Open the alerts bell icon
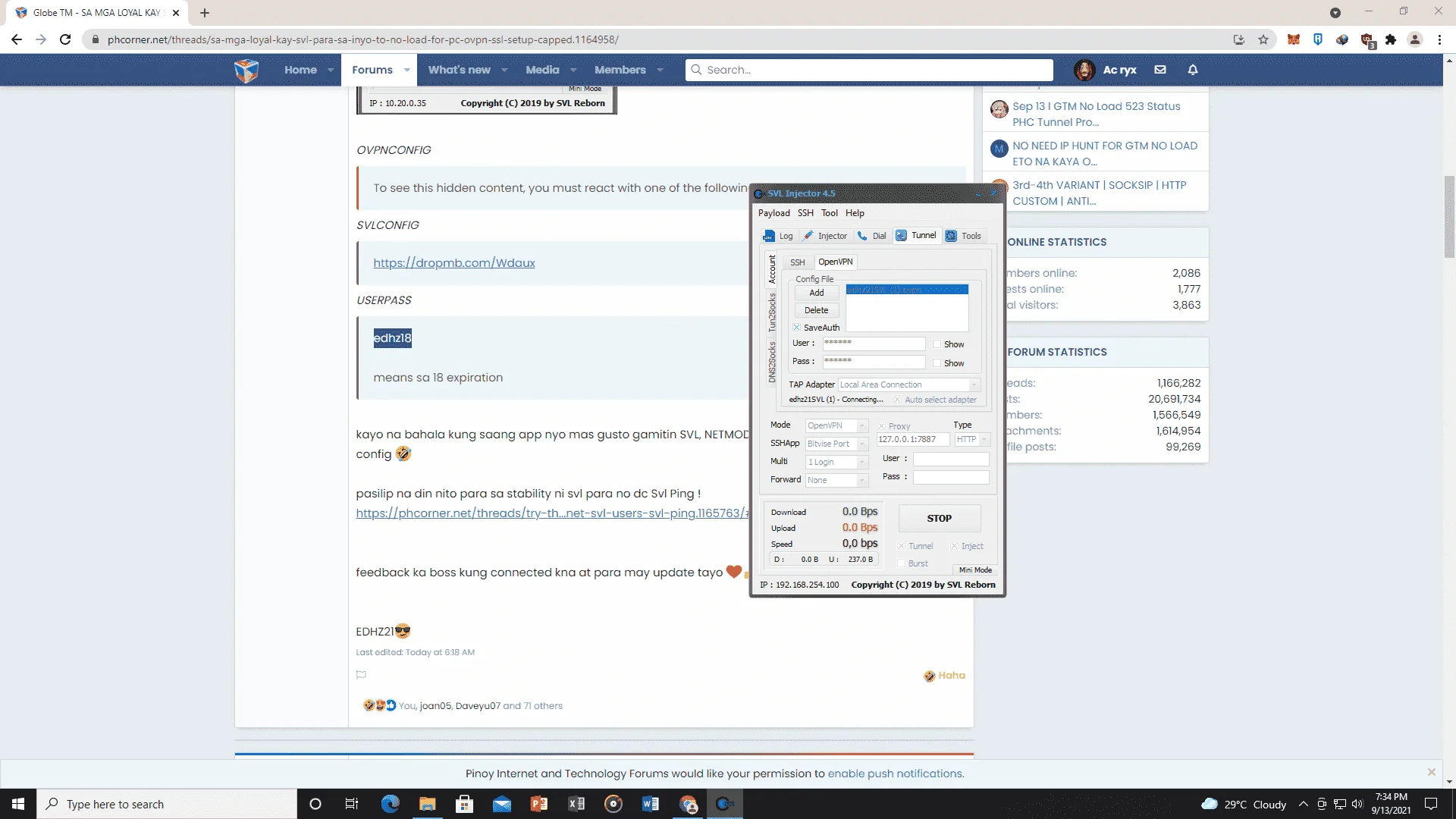 [1193, 70]
